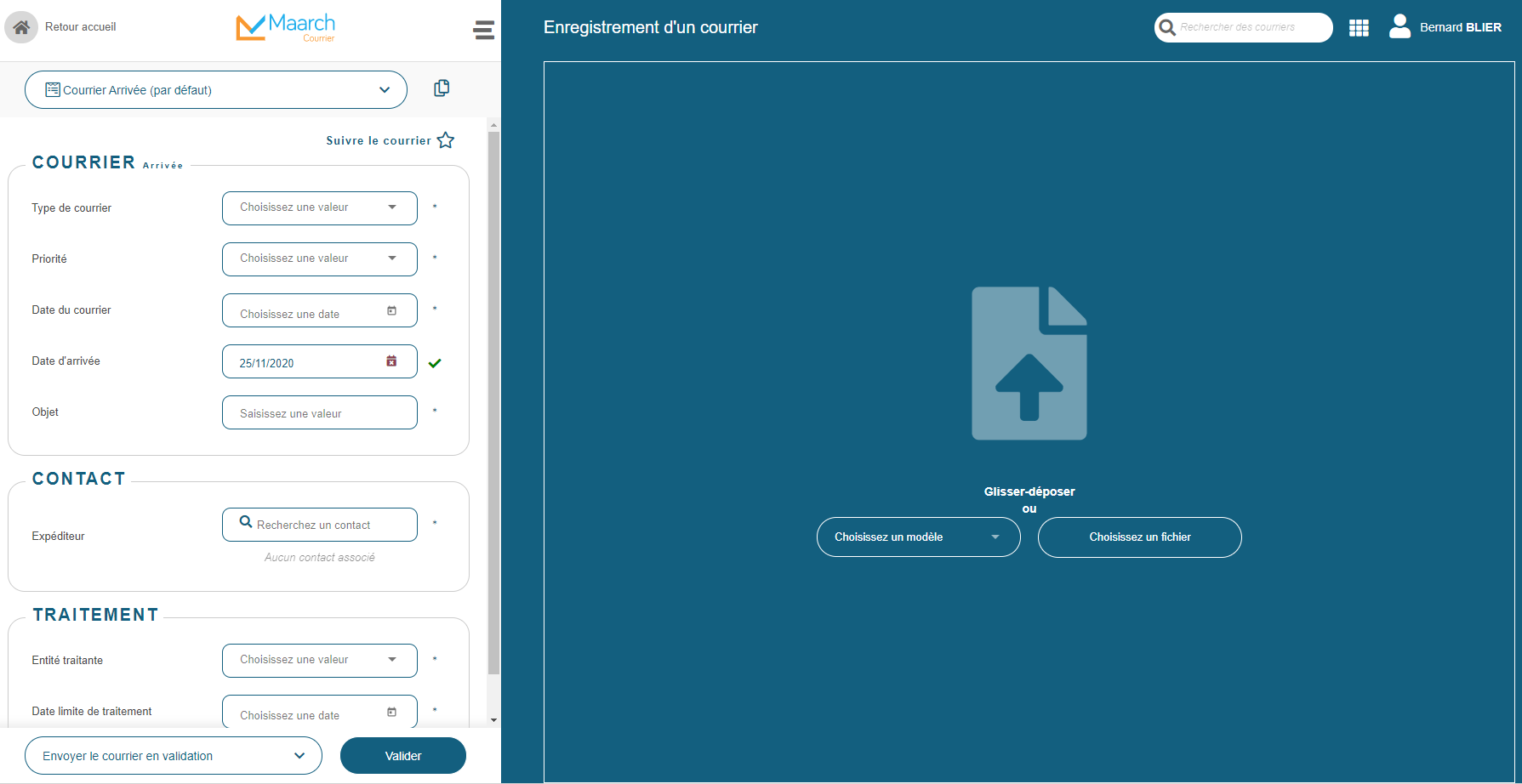Open the Entité traitante dropdown
Viewport: 1522px width, 784px height.
[x=320, y=660]
